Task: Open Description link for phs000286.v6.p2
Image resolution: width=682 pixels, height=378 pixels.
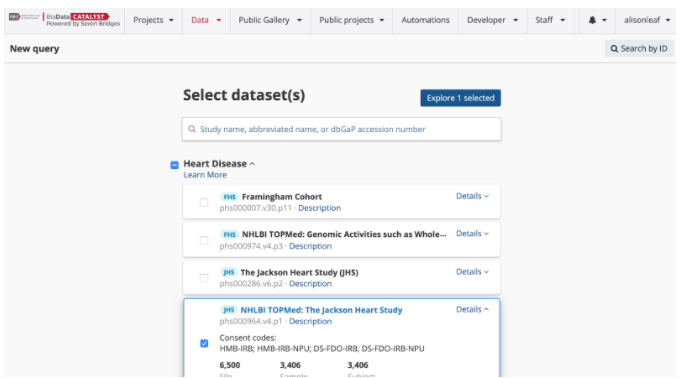Action: click(x=310, y=284)
